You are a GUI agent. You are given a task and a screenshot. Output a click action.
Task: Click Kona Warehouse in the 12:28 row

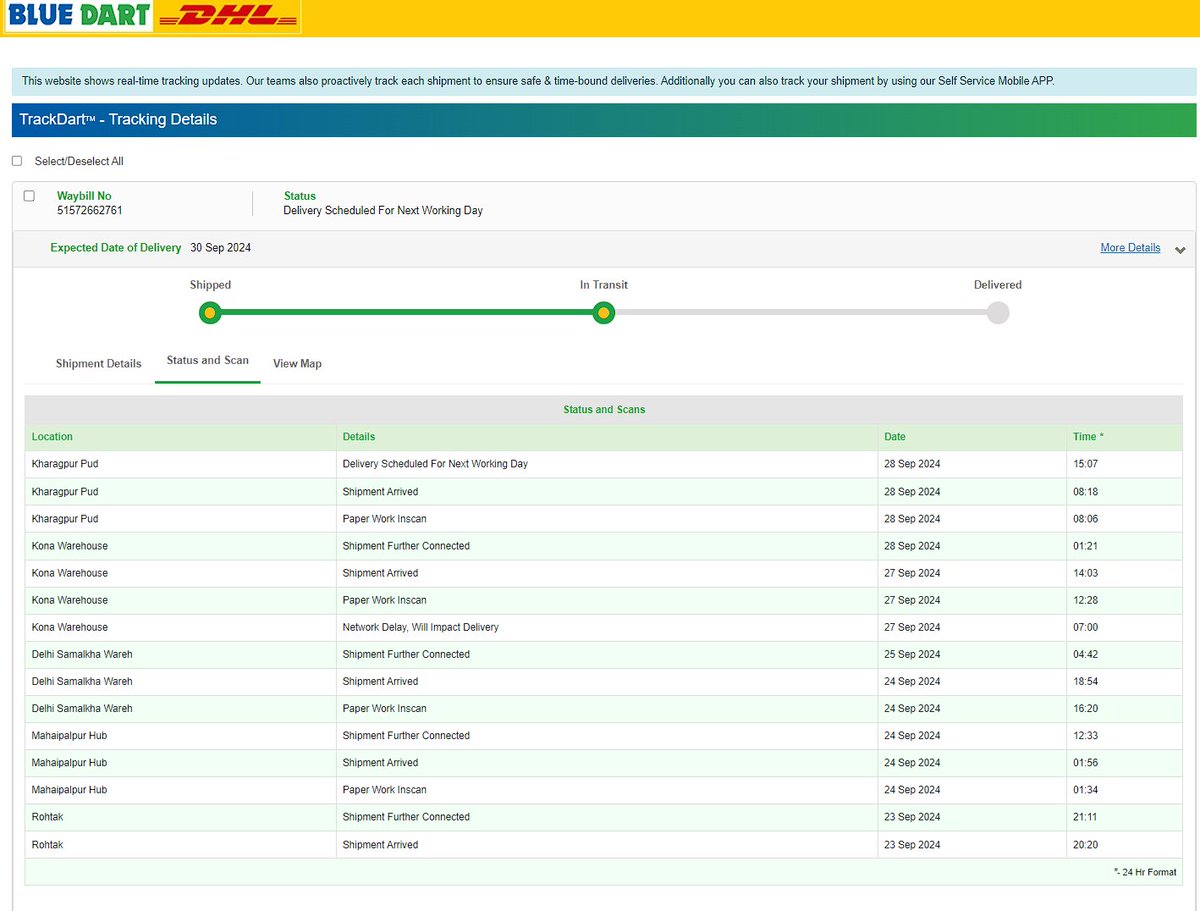(x=69, y=600)
